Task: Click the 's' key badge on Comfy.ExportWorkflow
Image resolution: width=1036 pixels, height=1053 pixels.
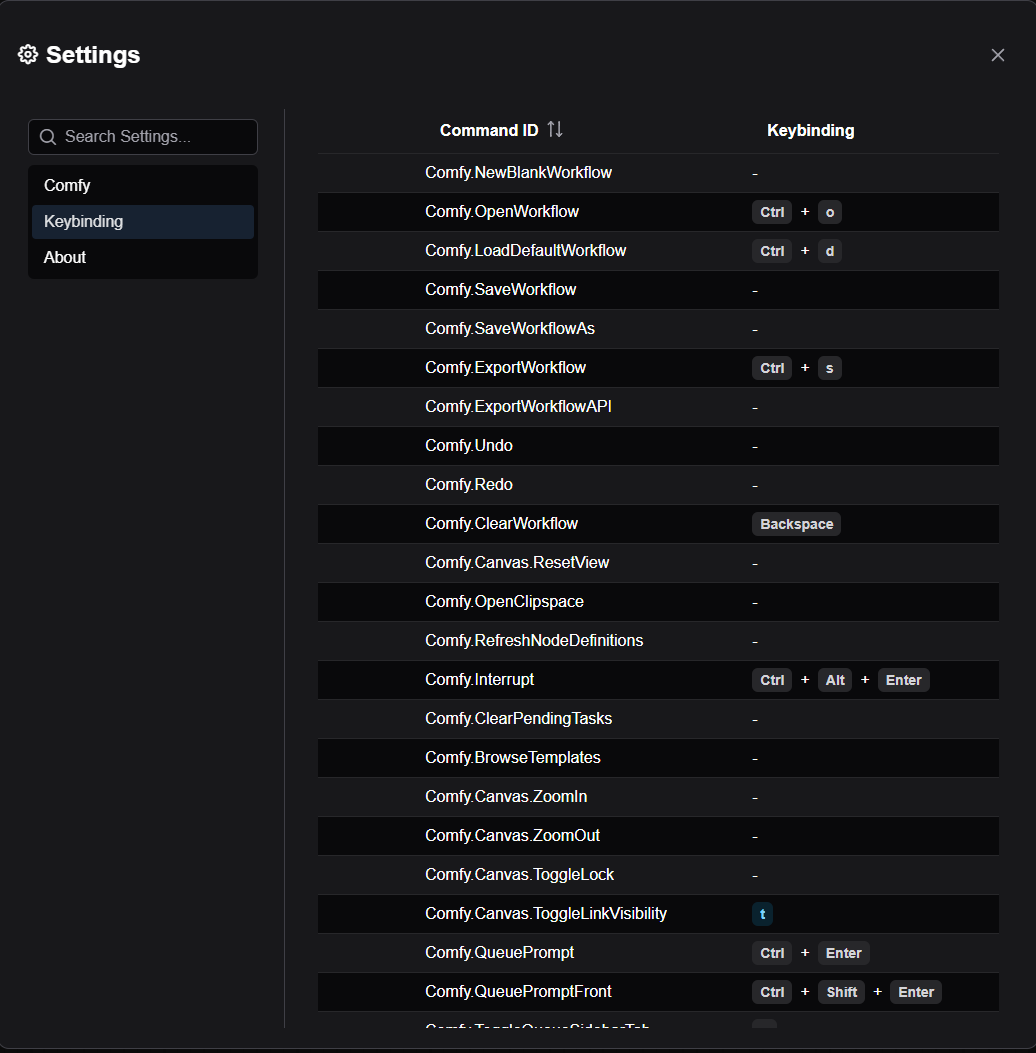Action: [829, 367]
